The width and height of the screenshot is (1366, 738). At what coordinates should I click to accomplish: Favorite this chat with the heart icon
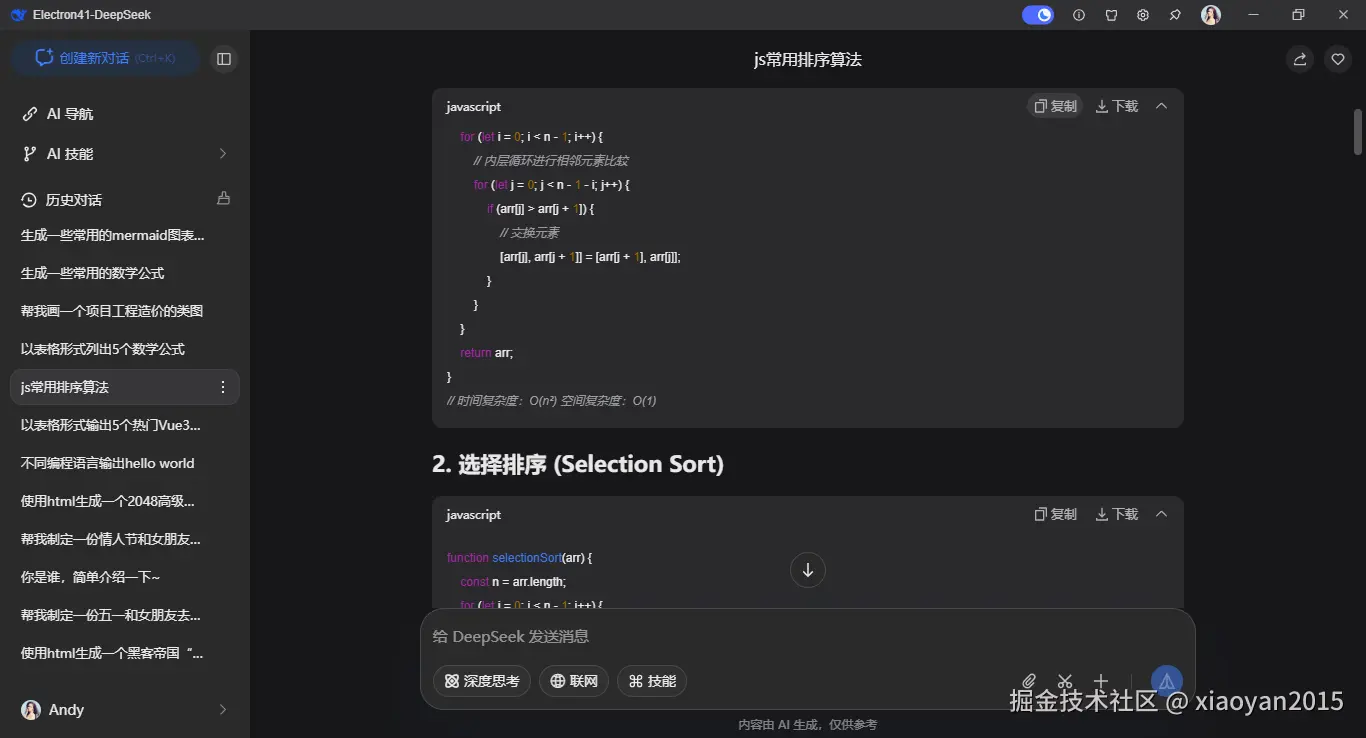(x=1337, y=59)
